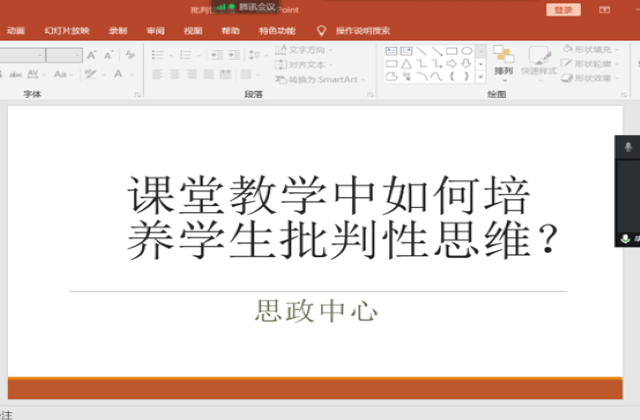Click the 登录 (Sign in) button
The height and width of the screenshot is (420, 640).
coord(564,9)
